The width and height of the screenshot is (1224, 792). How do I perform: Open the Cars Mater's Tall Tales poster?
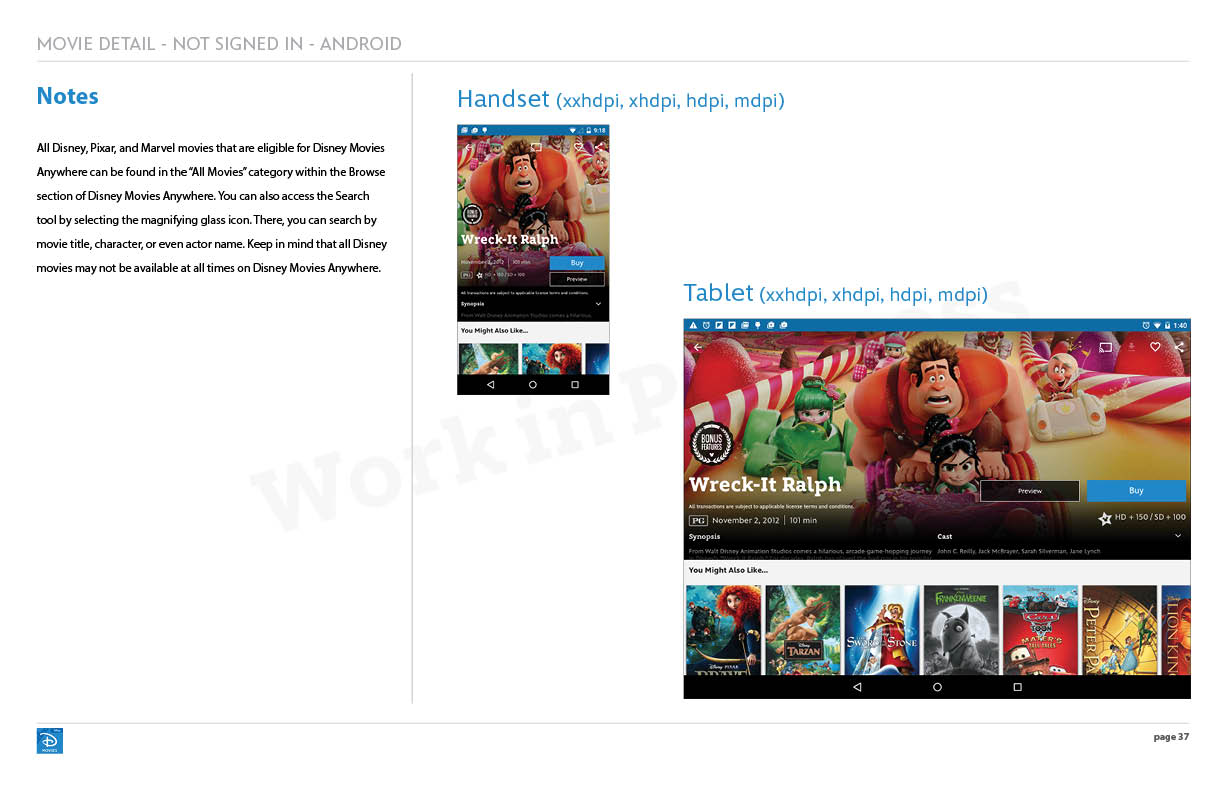point(1040,630)
